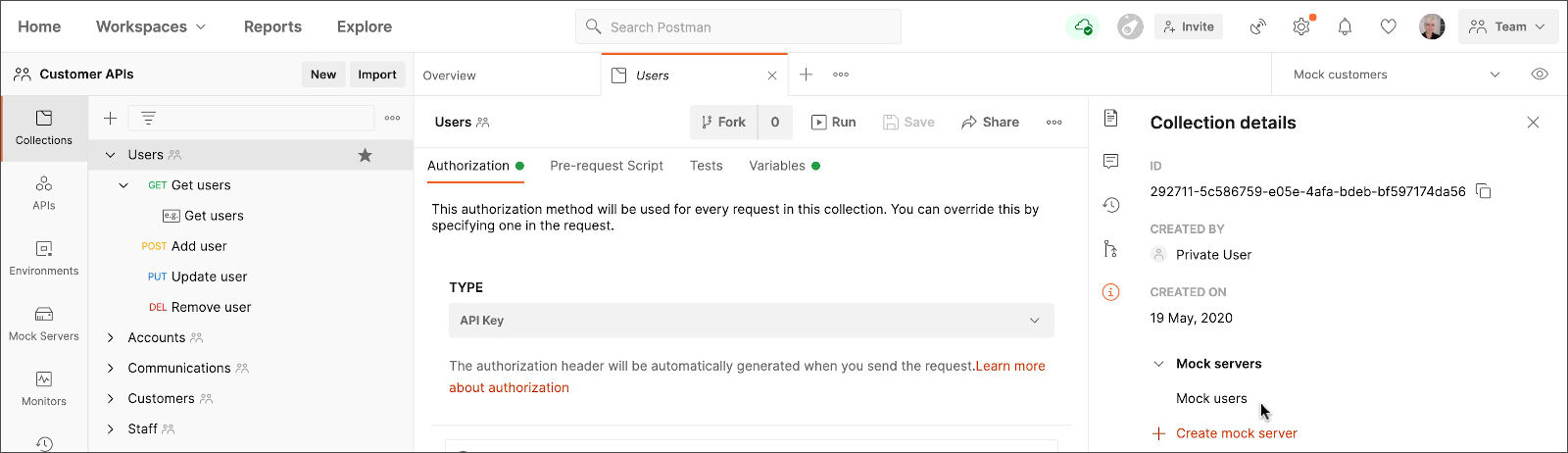Screen dimensions: 1568x453
Task: Open Learn more about authorization link
Action: (747, 377)
